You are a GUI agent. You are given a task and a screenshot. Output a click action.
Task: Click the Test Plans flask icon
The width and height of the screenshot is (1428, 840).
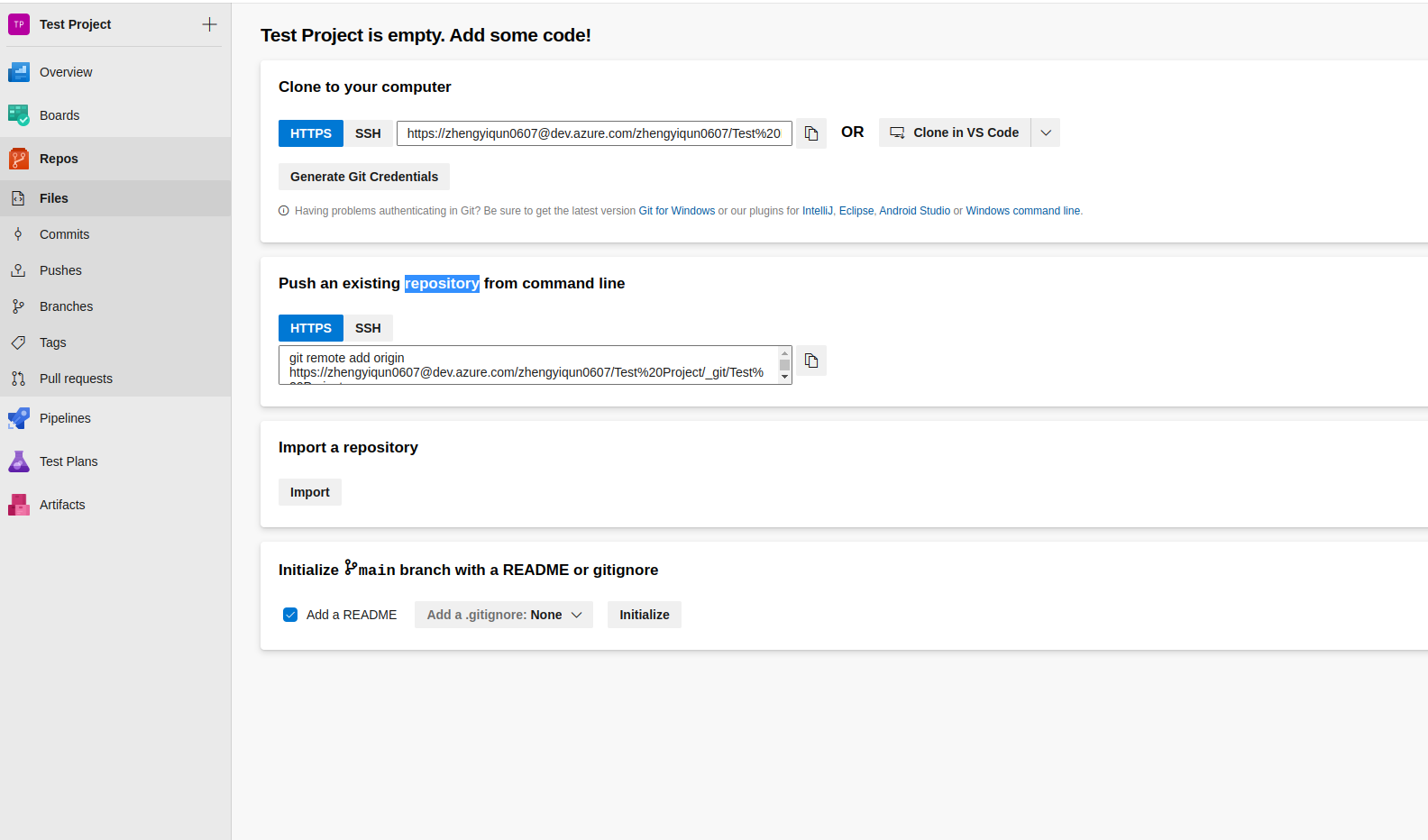(19, 461)
